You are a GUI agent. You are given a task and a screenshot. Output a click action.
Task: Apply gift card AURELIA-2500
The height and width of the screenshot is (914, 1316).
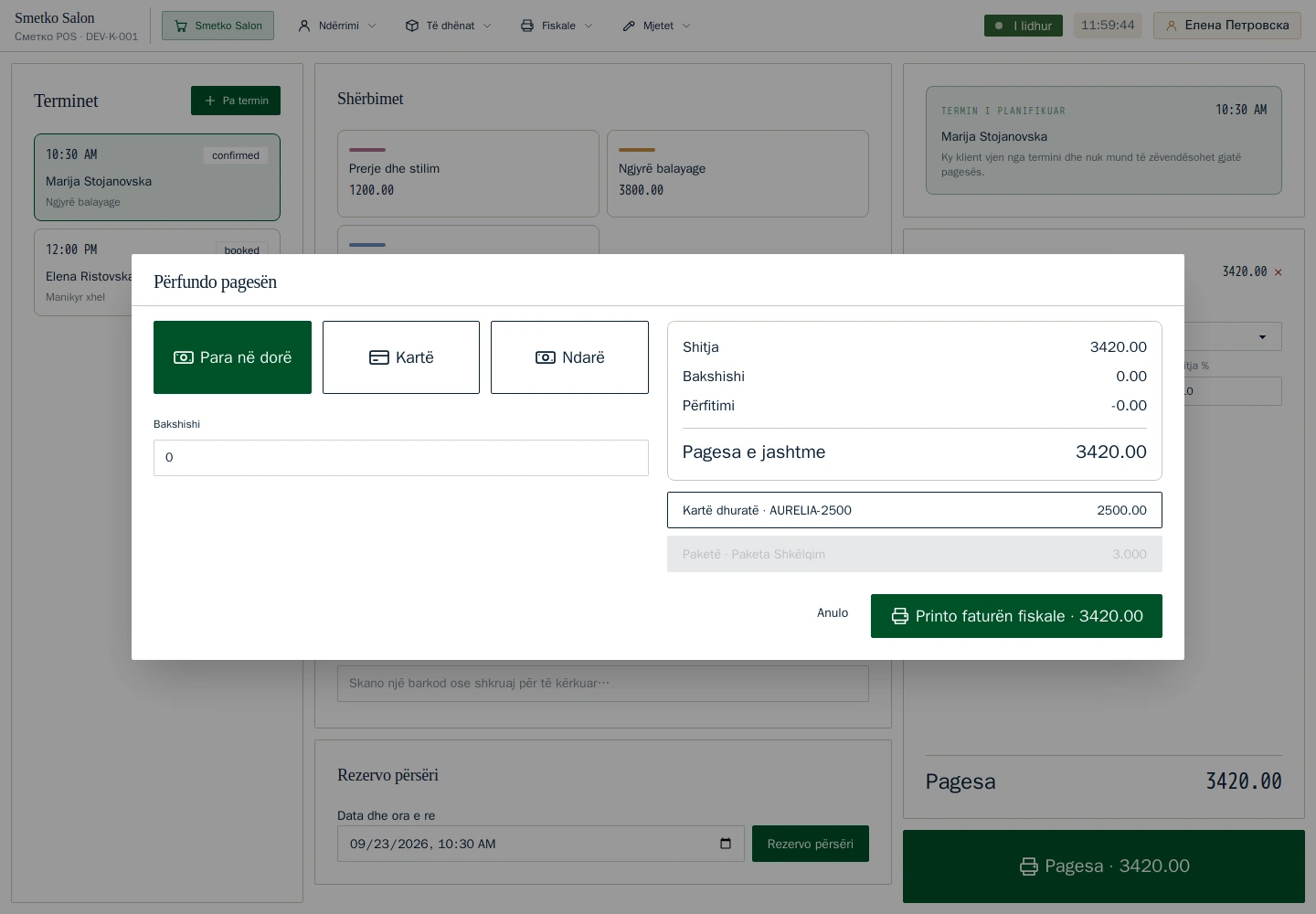[x=915, y=510]
